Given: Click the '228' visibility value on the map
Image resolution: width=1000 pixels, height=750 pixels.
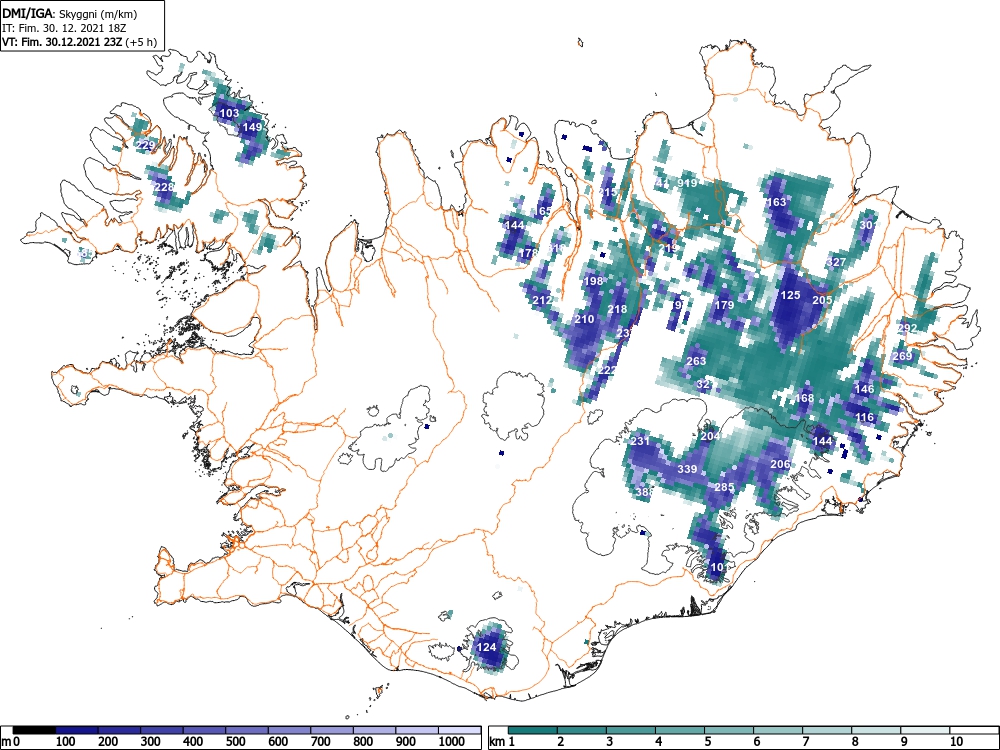Looking at the screenshot, I should pos(164,187).
